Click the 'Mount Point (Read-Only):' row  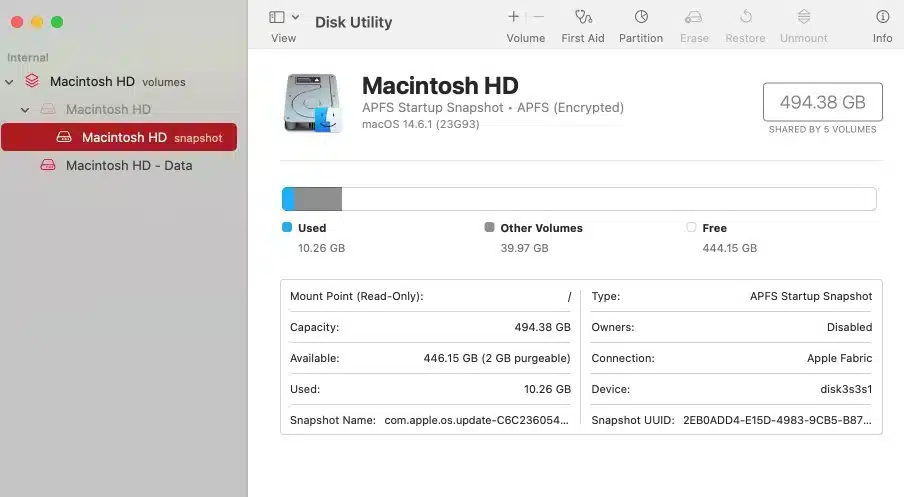tap(430, 296)
